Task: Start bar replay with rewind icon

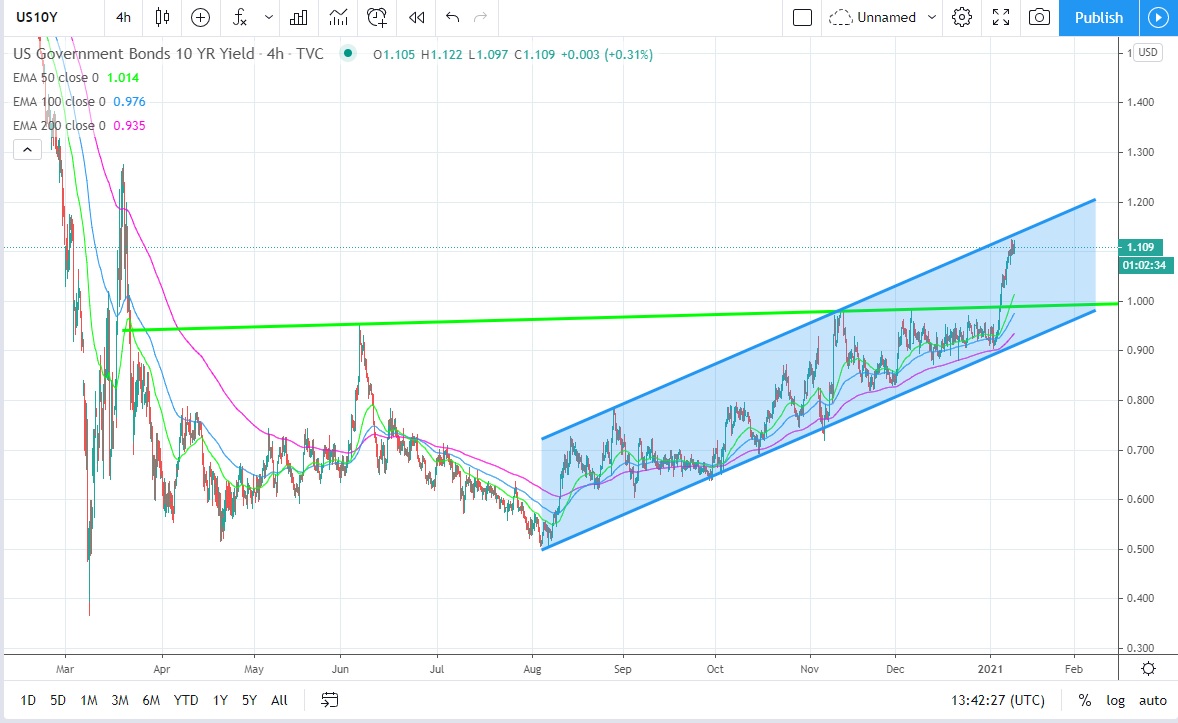Action: pyautogui.click(x=417, y=17)
